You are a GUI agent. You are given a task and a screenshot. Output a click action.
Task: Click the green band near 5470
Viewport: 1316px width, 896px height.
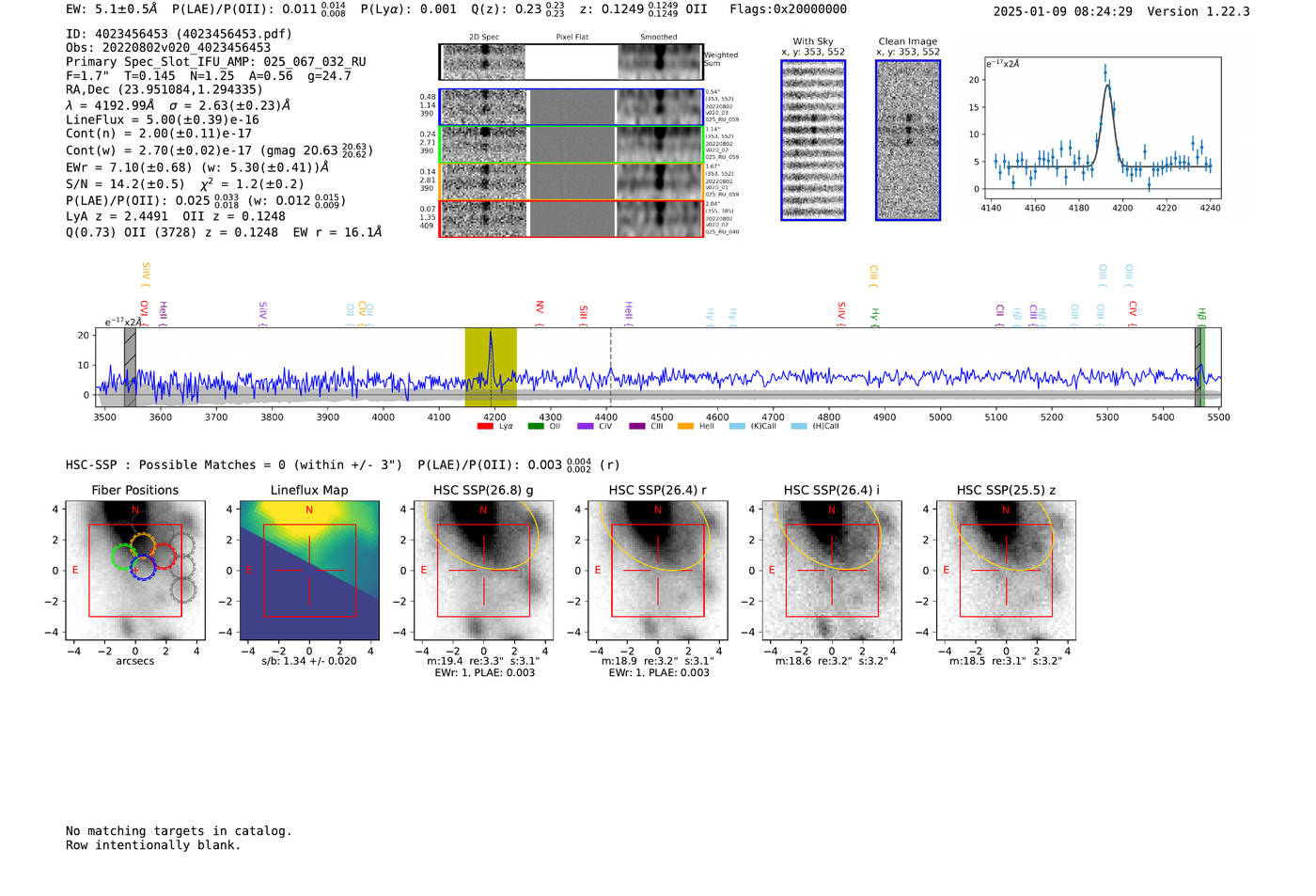click(1202, 368)
